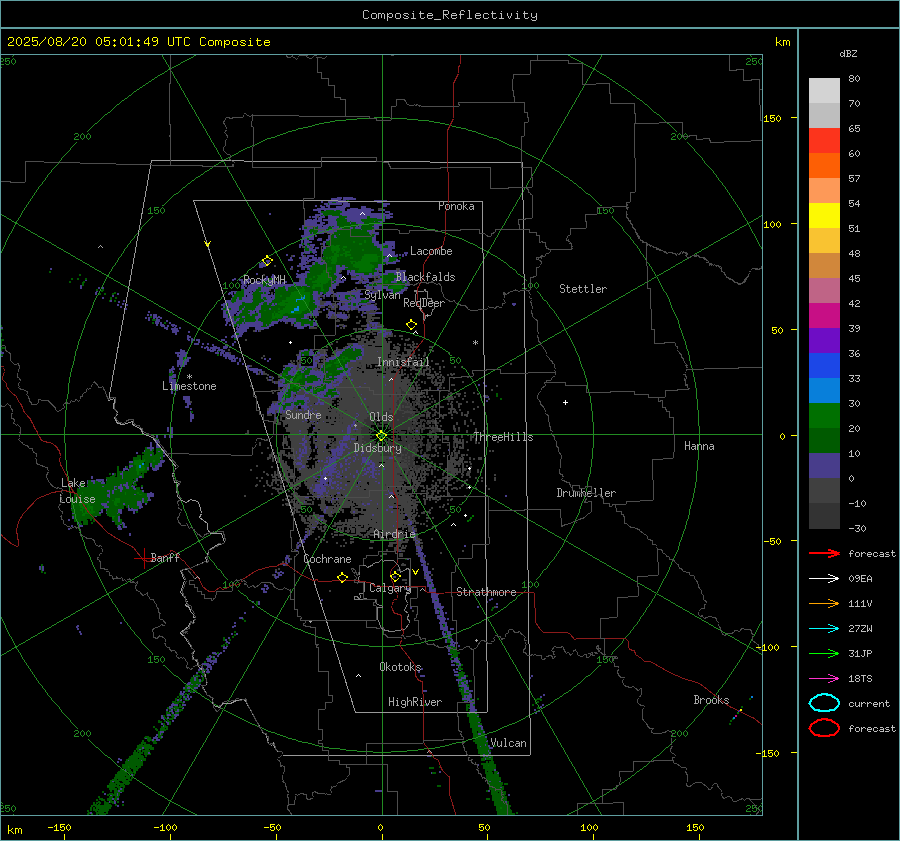This screenshot has width=900, height=841.
Task: Click the Sylvan label
Action: click(382, 295)
